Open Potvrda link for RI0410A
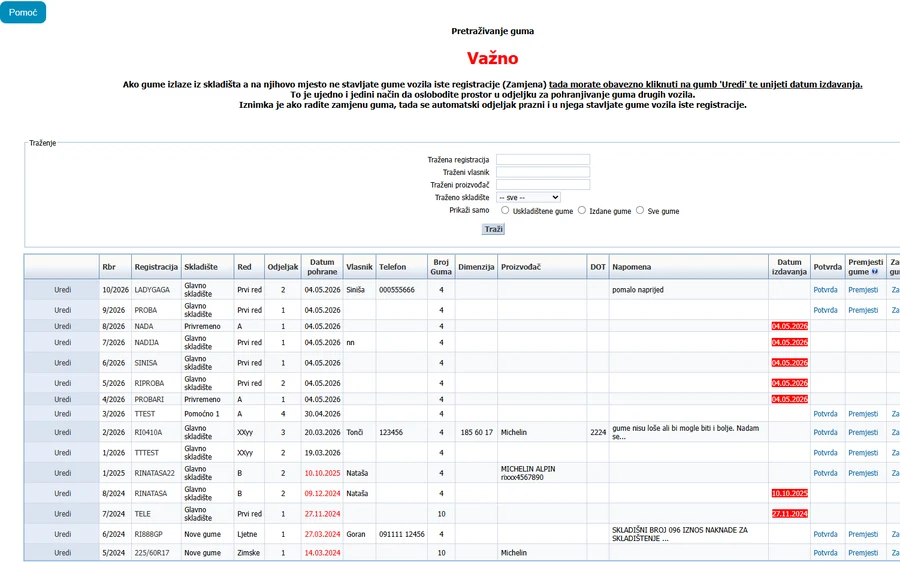Image resolution: width=900 pixels, height=562 pixels. (825, 432)
